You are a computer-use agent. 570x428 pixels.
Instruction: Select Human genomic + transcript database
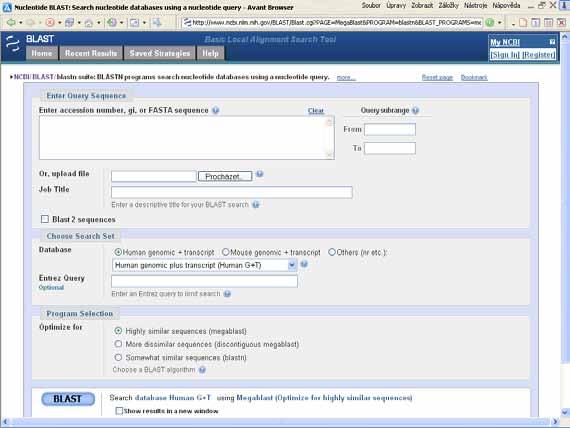click(118, 252)
